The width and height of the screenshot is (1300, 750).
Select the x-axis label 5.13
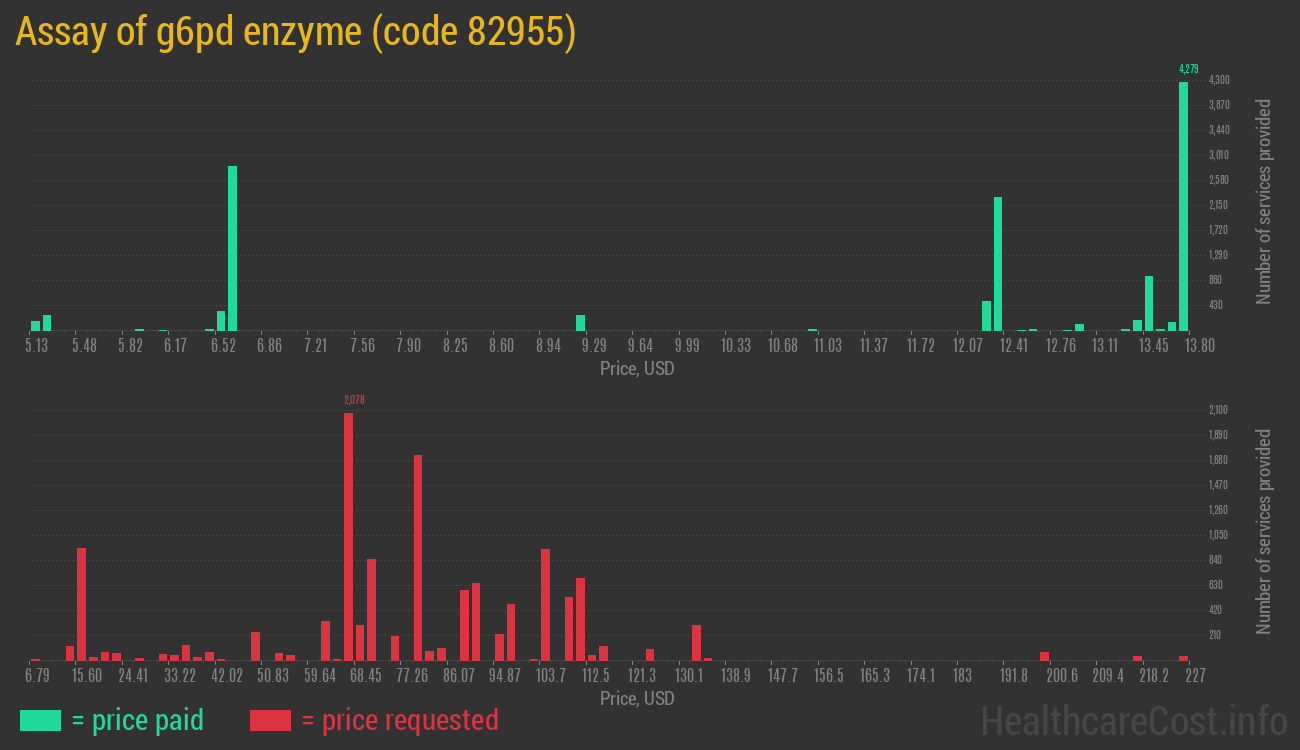pyautogui.click(x=36, y=345)
